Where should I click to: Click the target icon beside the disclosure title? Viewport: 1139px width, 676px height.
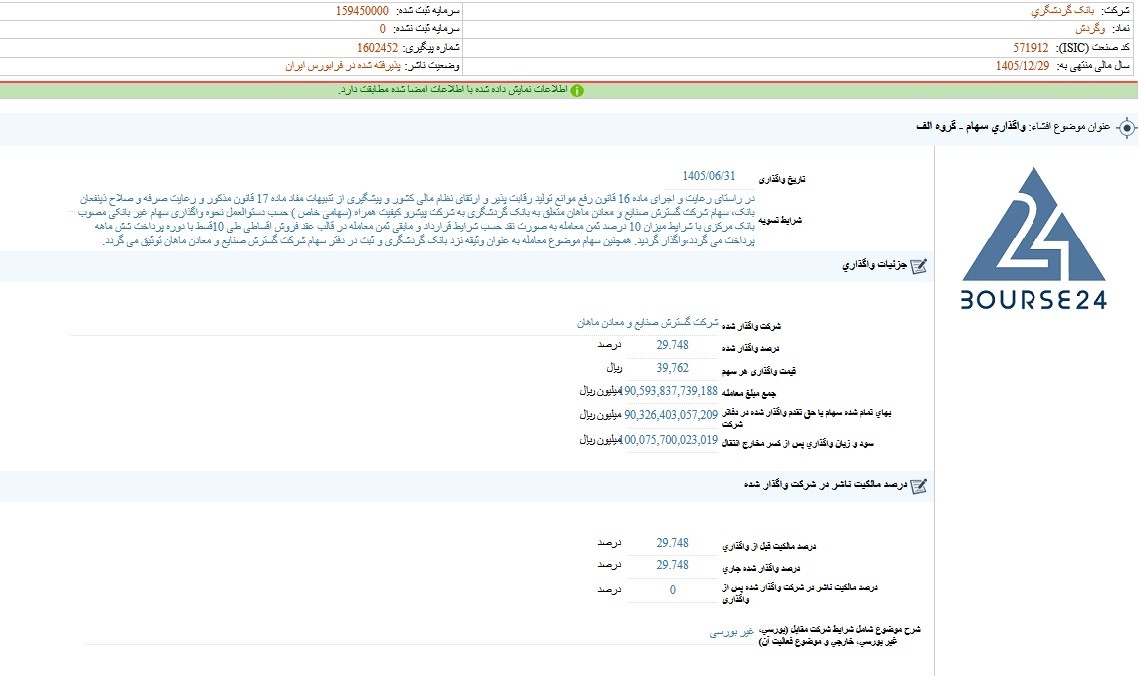tap(1126, 128)
